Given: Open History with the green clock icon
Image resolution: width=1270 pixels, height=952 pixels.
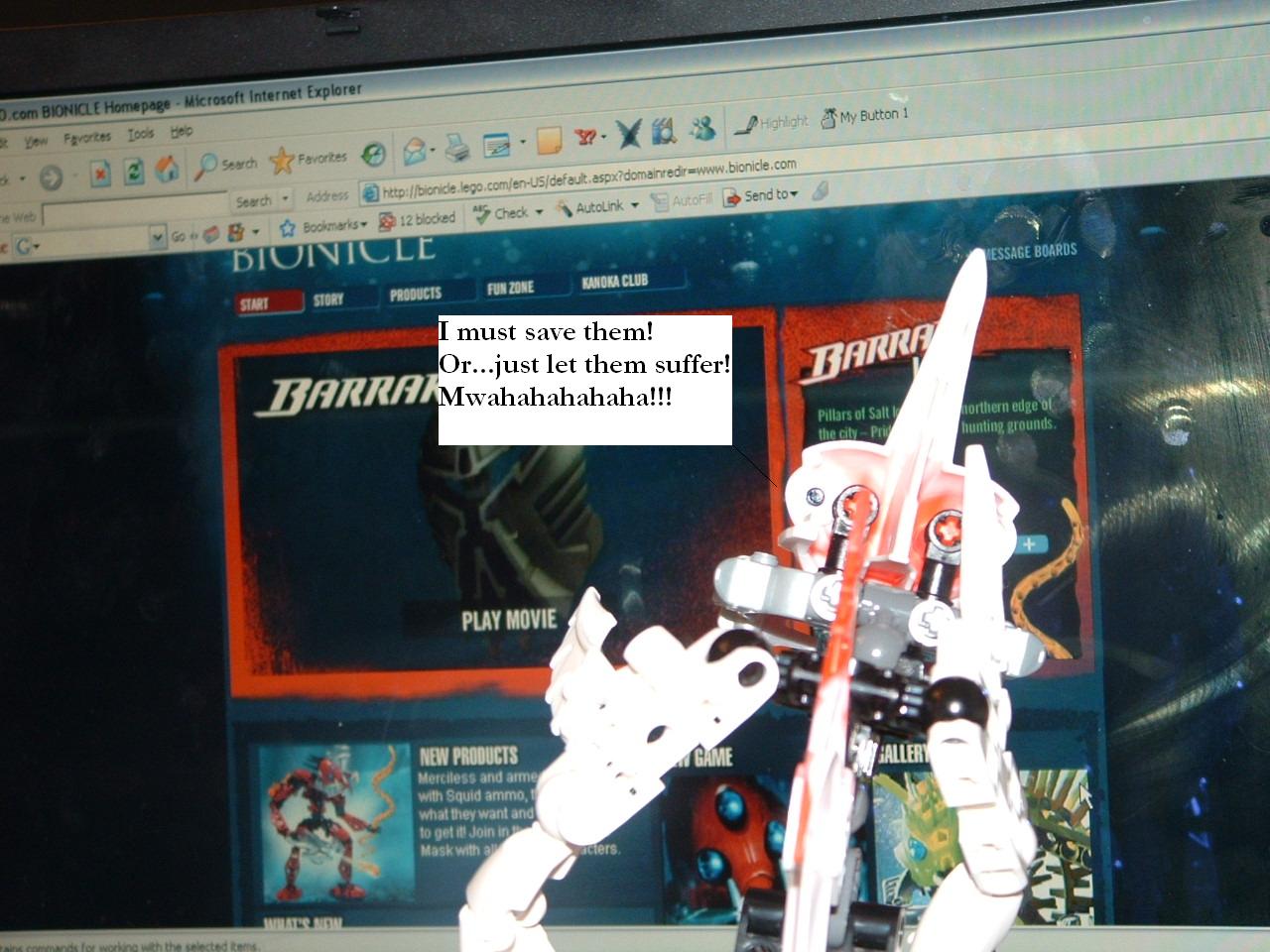Looking at the screenshot, I should [373, 154].
